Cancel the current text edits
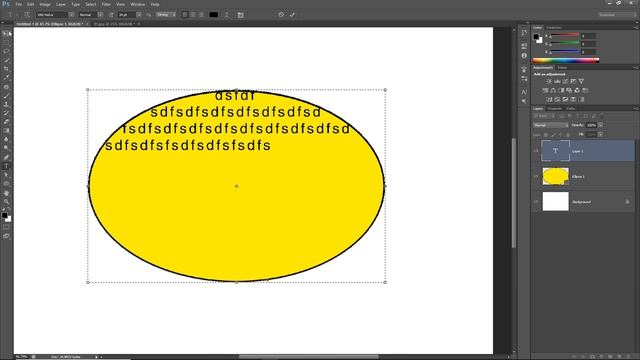This screenshot has height=360, width=640. [281, 15]
